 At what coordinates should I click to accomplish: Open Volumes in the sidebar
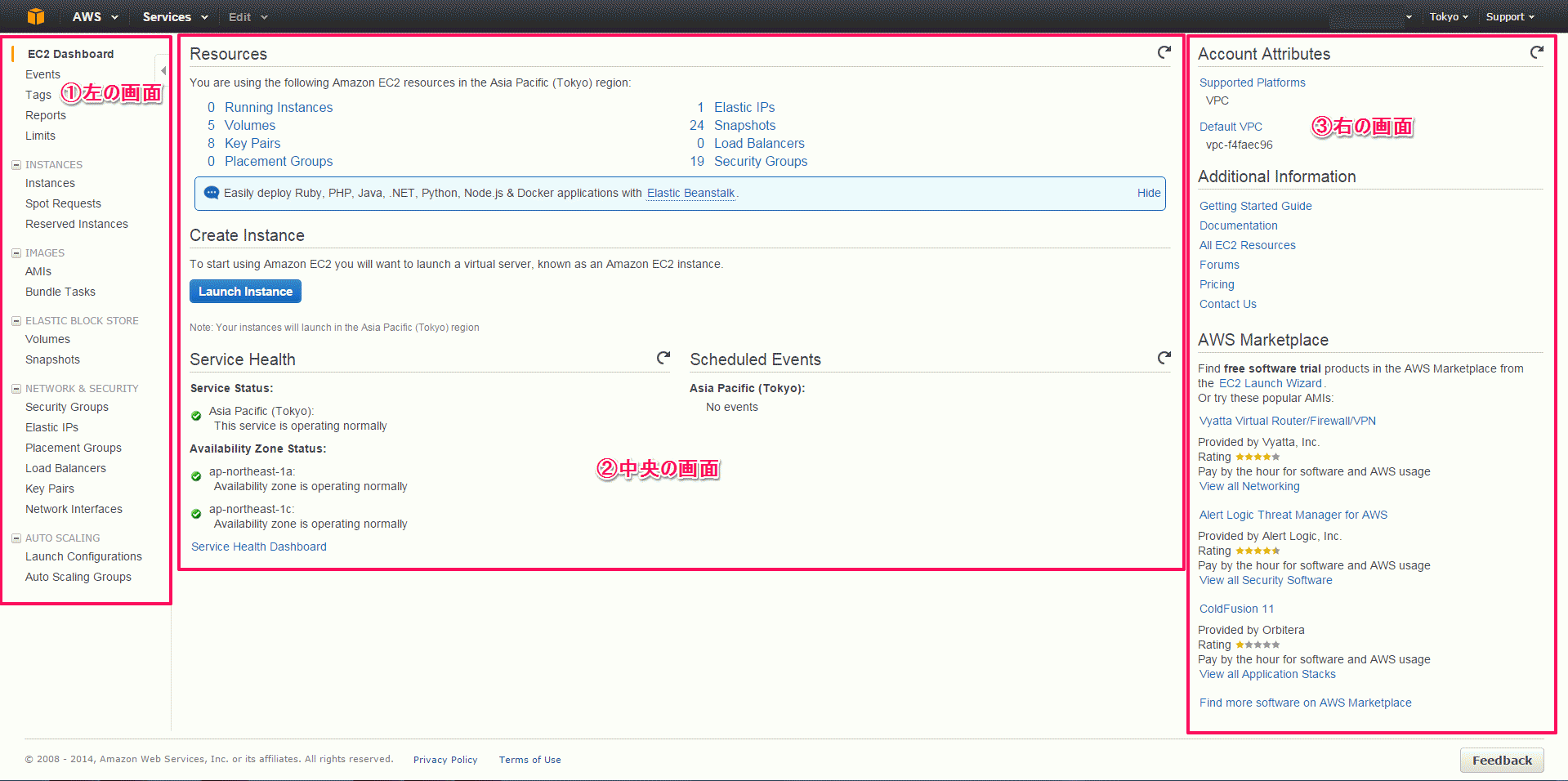47,339
